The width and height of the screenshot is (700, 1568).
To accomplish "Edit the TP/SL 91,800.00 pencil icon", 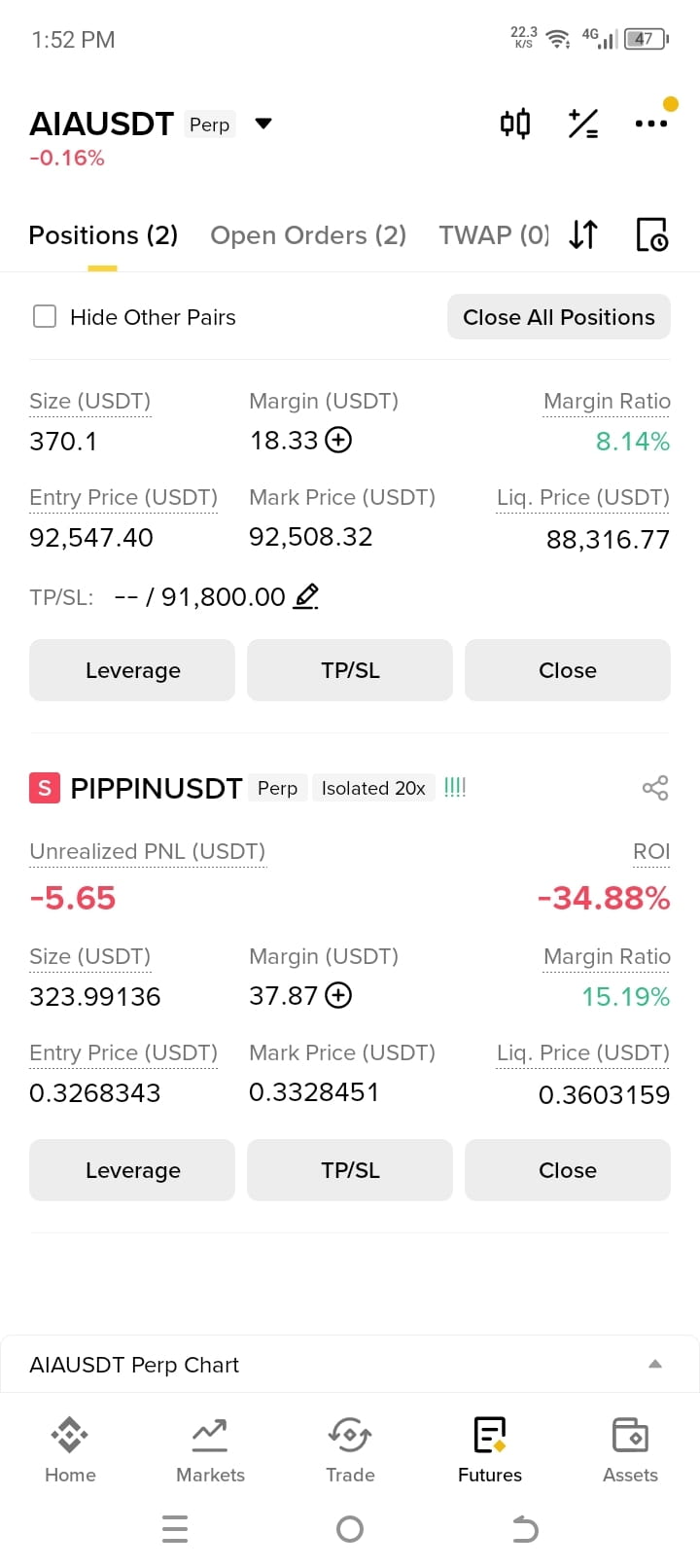I will tap(306, 596).
